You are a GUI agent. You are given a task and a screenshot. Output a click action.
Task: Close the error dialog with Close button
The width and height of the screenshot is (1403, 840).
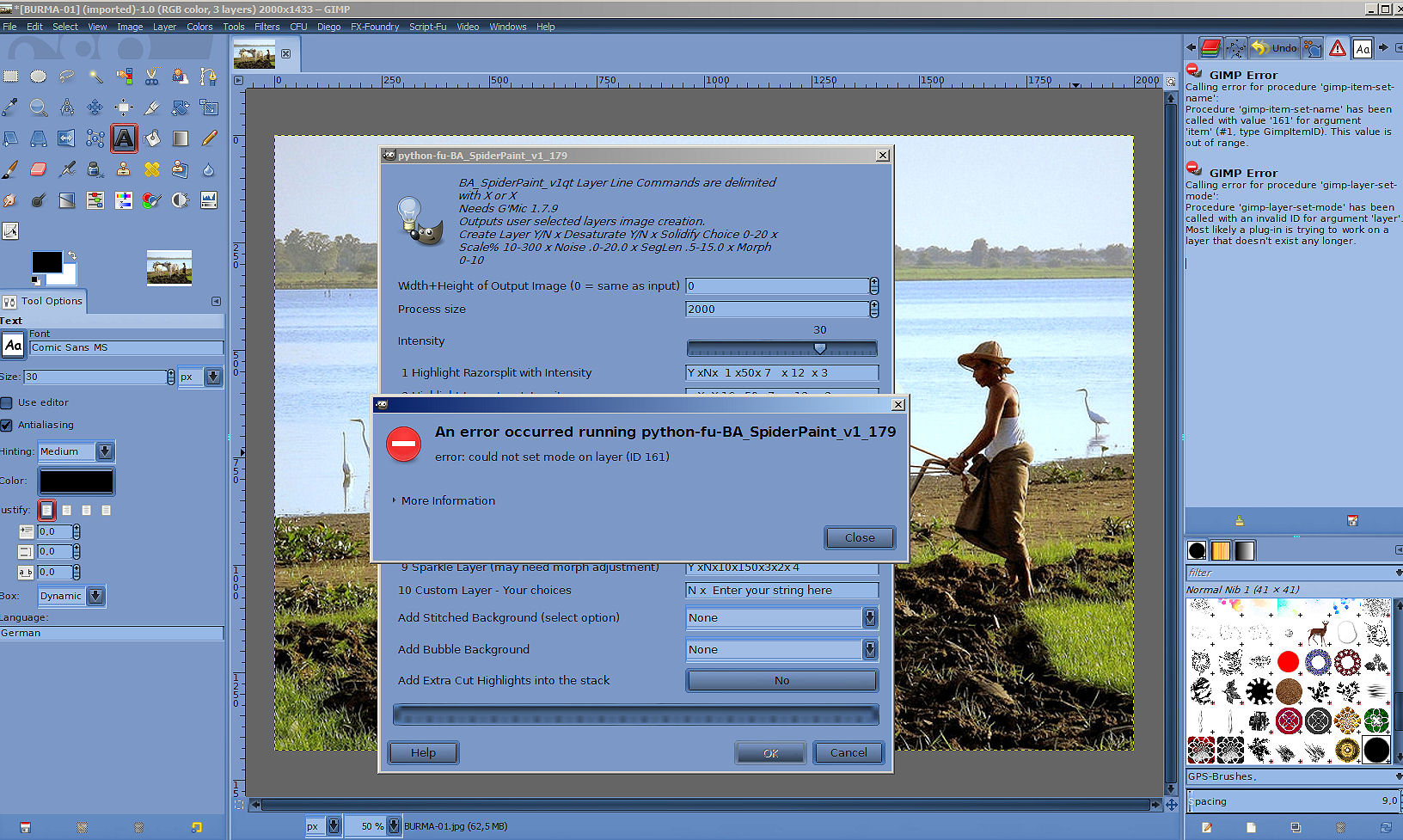860,537
